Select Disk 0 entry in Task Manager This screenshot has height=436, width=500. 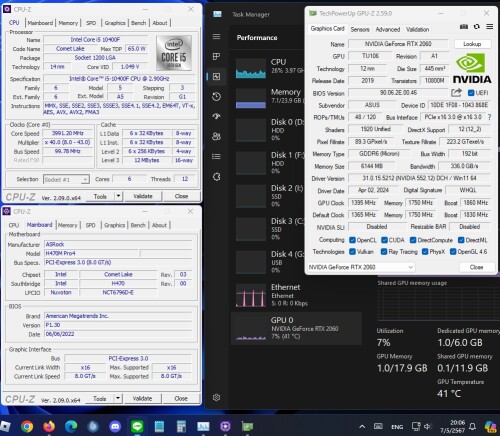coord(269,130)
